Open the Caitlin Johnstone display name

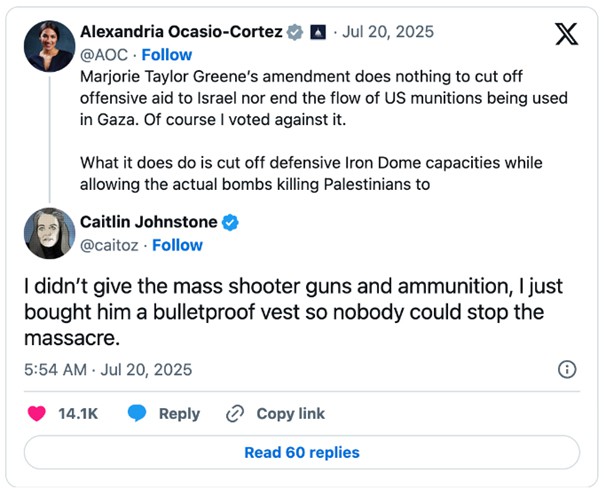pos(149,222)
